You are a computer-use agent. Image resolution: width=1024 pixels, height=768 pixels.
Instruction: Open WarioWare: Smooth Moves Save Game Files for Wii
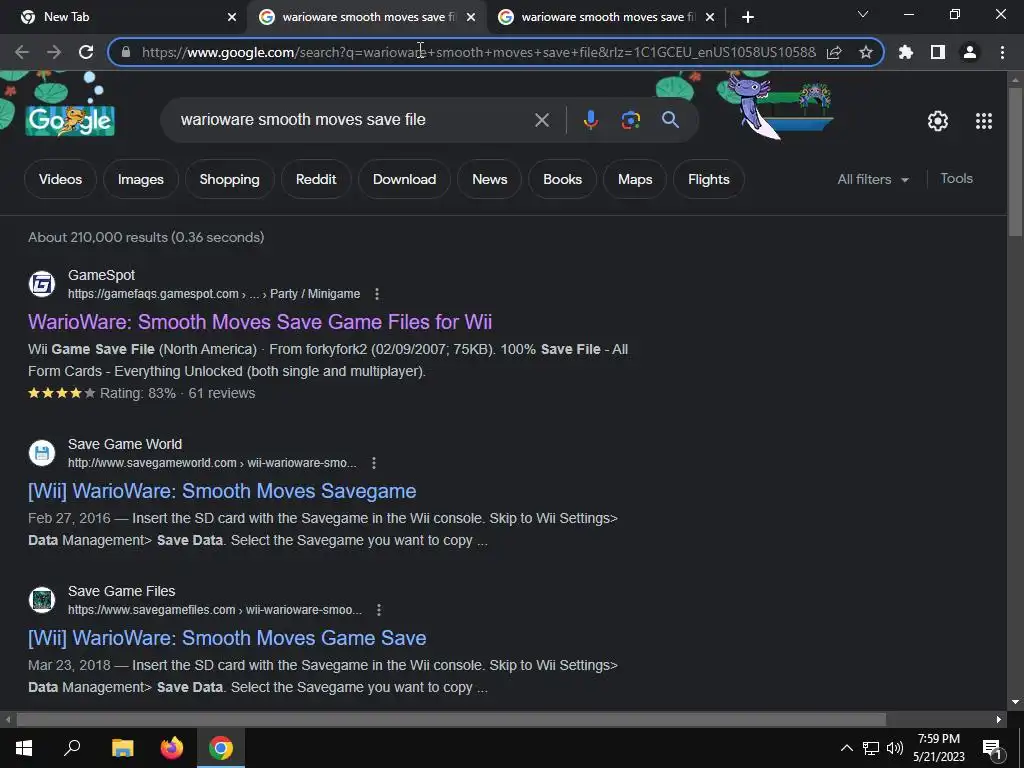point(260,322)
